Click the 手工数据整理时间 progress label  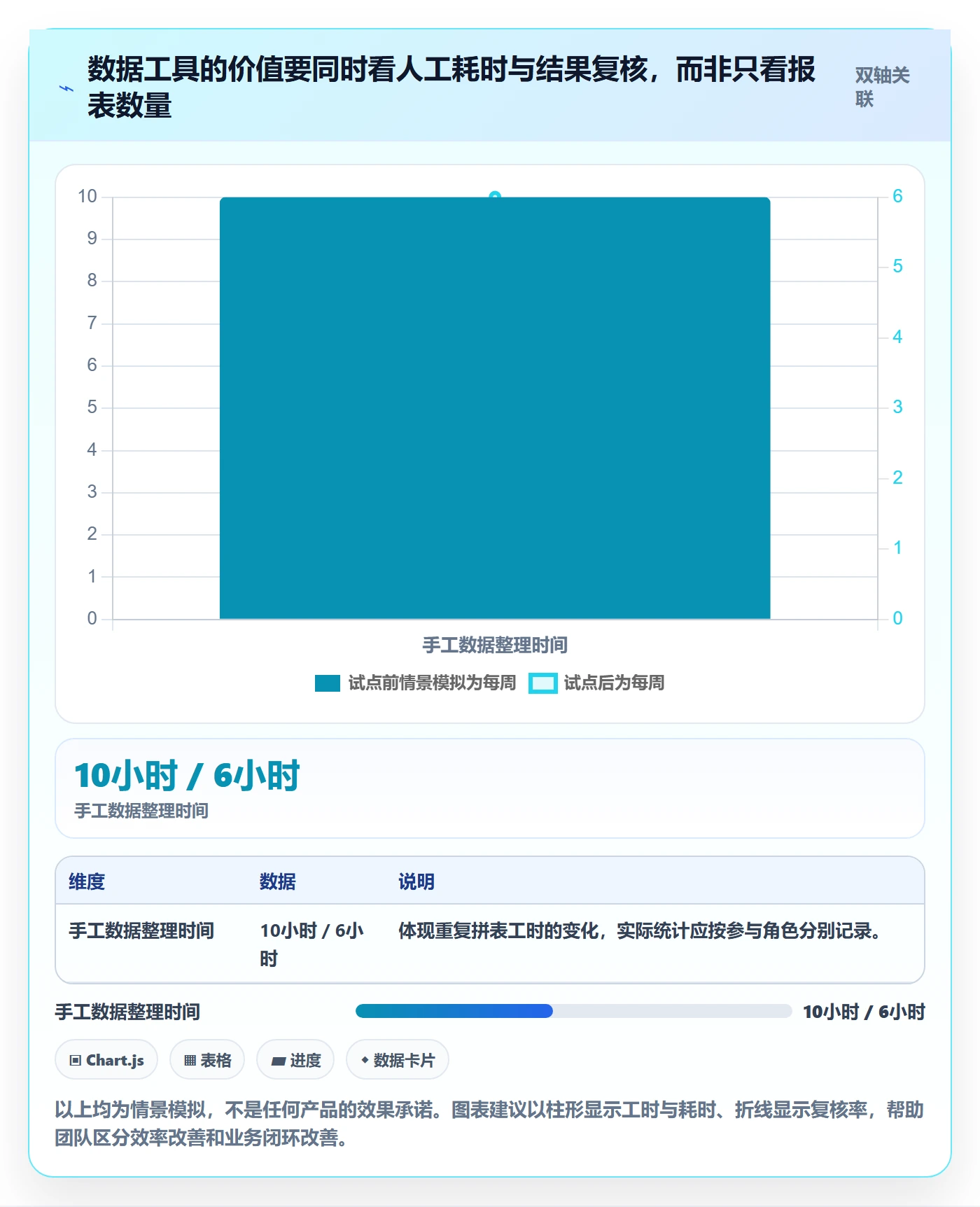(x=127, y=1012)
